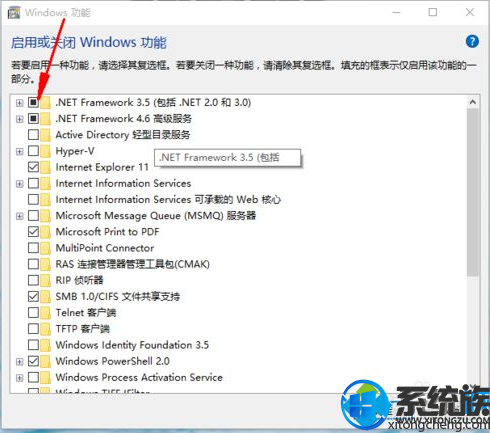Expand Microsoft Message Queue (MSMQ) node
Image resolution: width=490 pixels, height=433 pixels.
click(20, 216)
